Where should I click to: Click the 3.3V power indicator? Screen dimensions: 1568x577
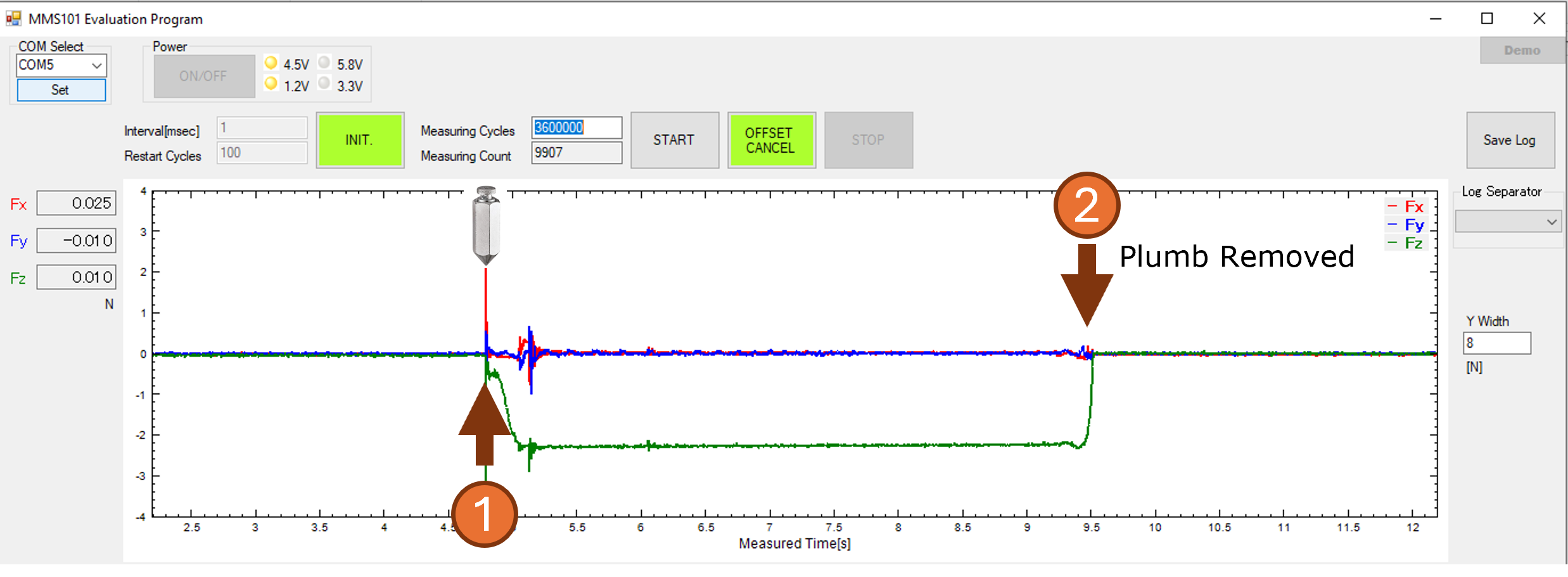tap(324, 84)
